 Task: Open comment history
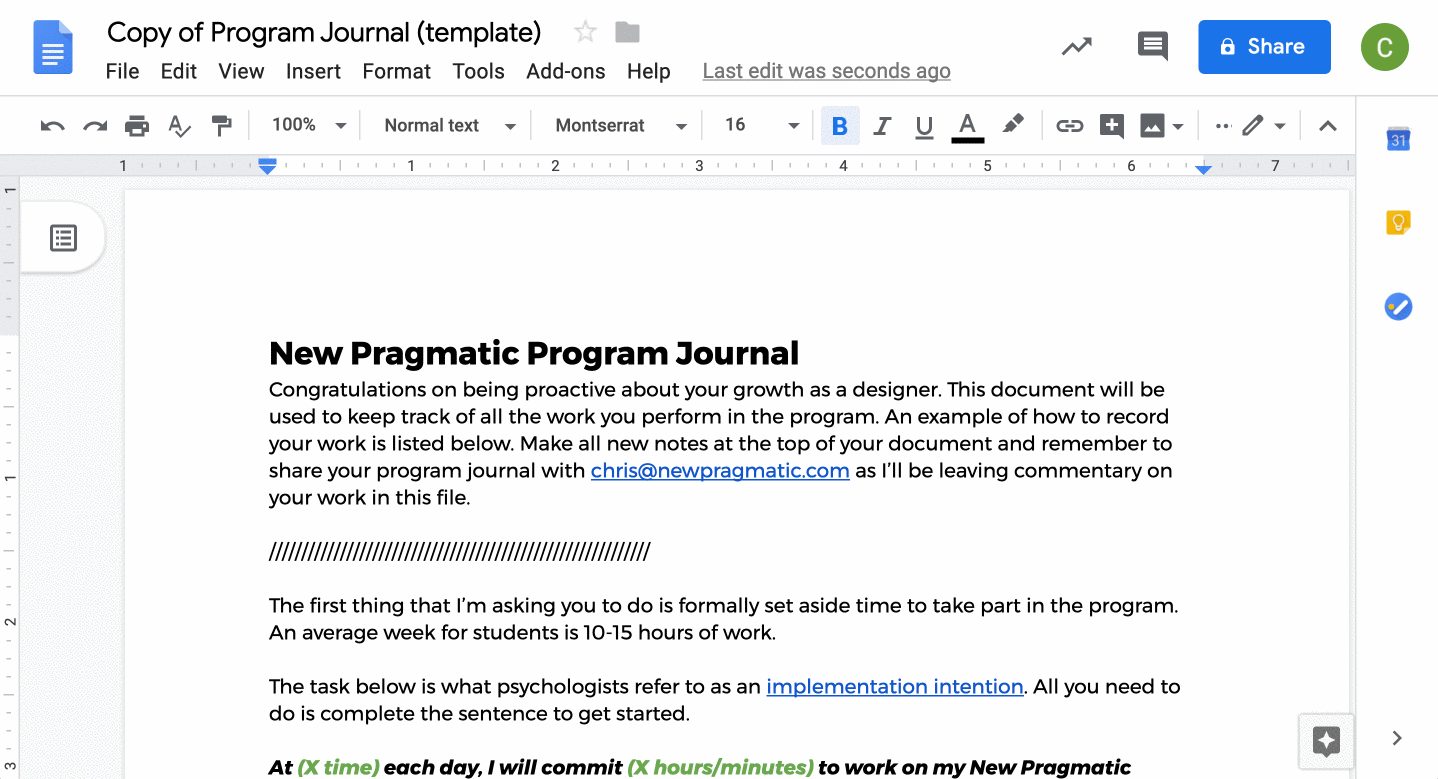pos(1153,46)
